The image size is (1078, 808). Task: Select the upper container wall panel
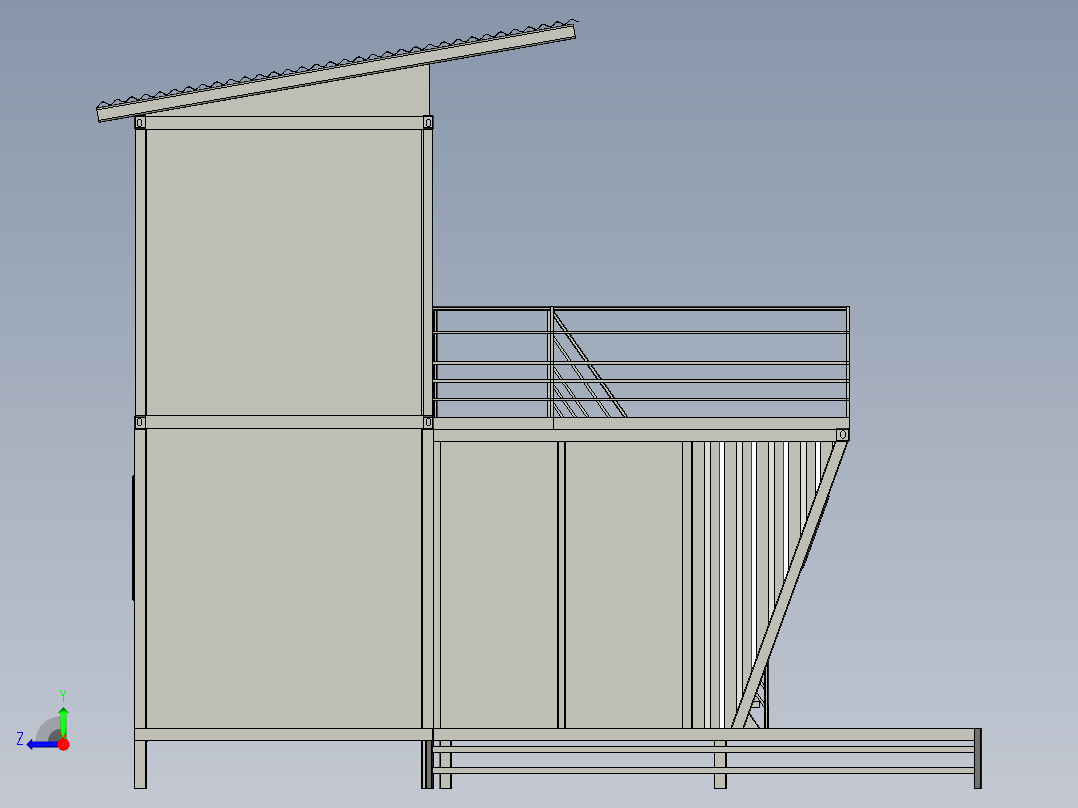point(283,272)
